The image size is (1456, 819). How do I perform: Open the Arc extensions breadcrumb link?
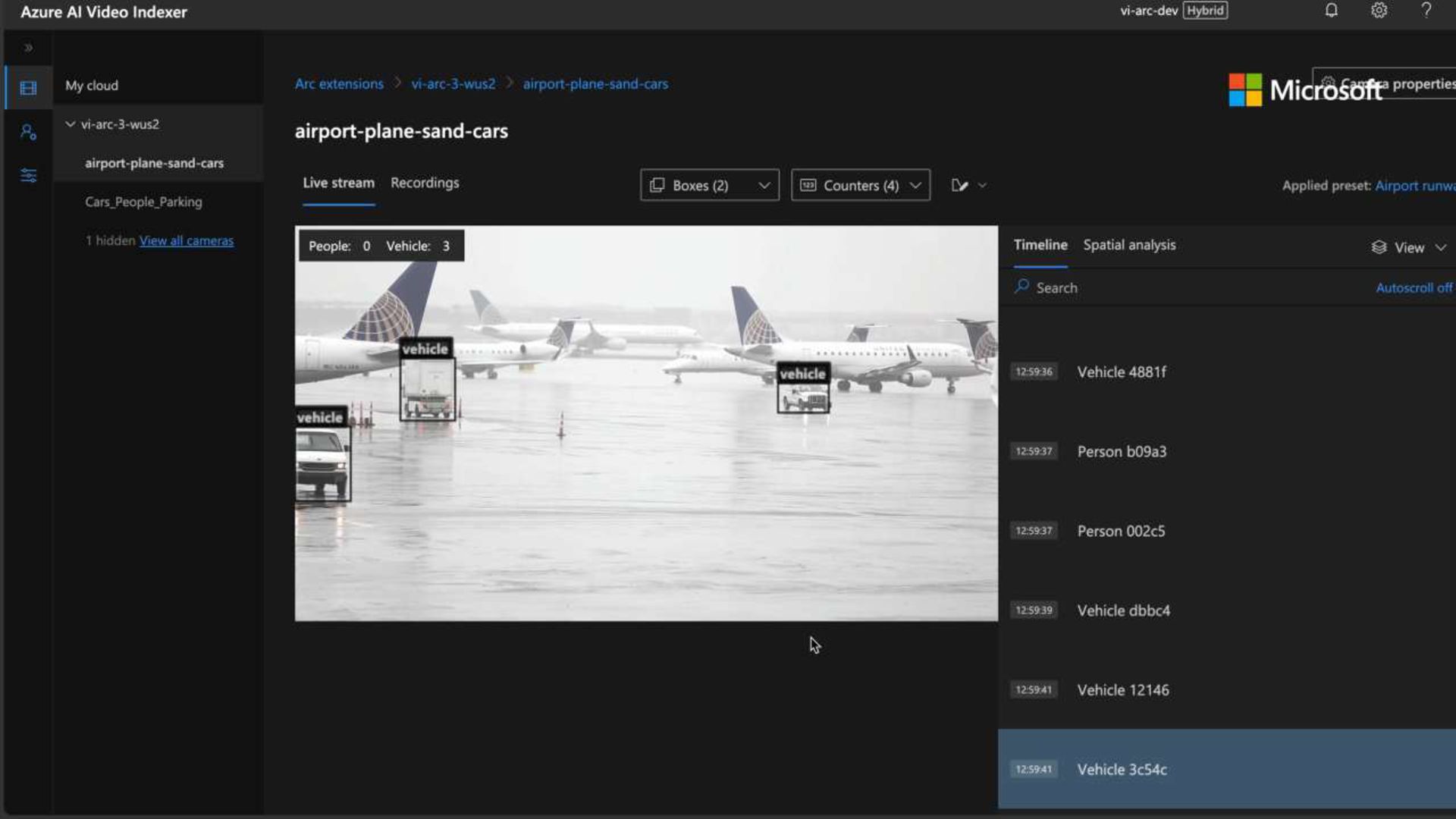339,83
